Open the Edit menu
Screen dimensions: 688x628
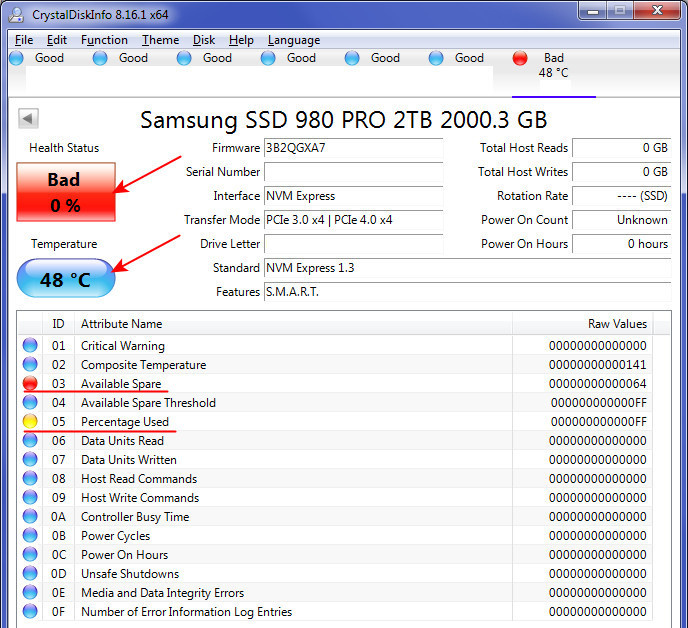click(x=57, y=40)
